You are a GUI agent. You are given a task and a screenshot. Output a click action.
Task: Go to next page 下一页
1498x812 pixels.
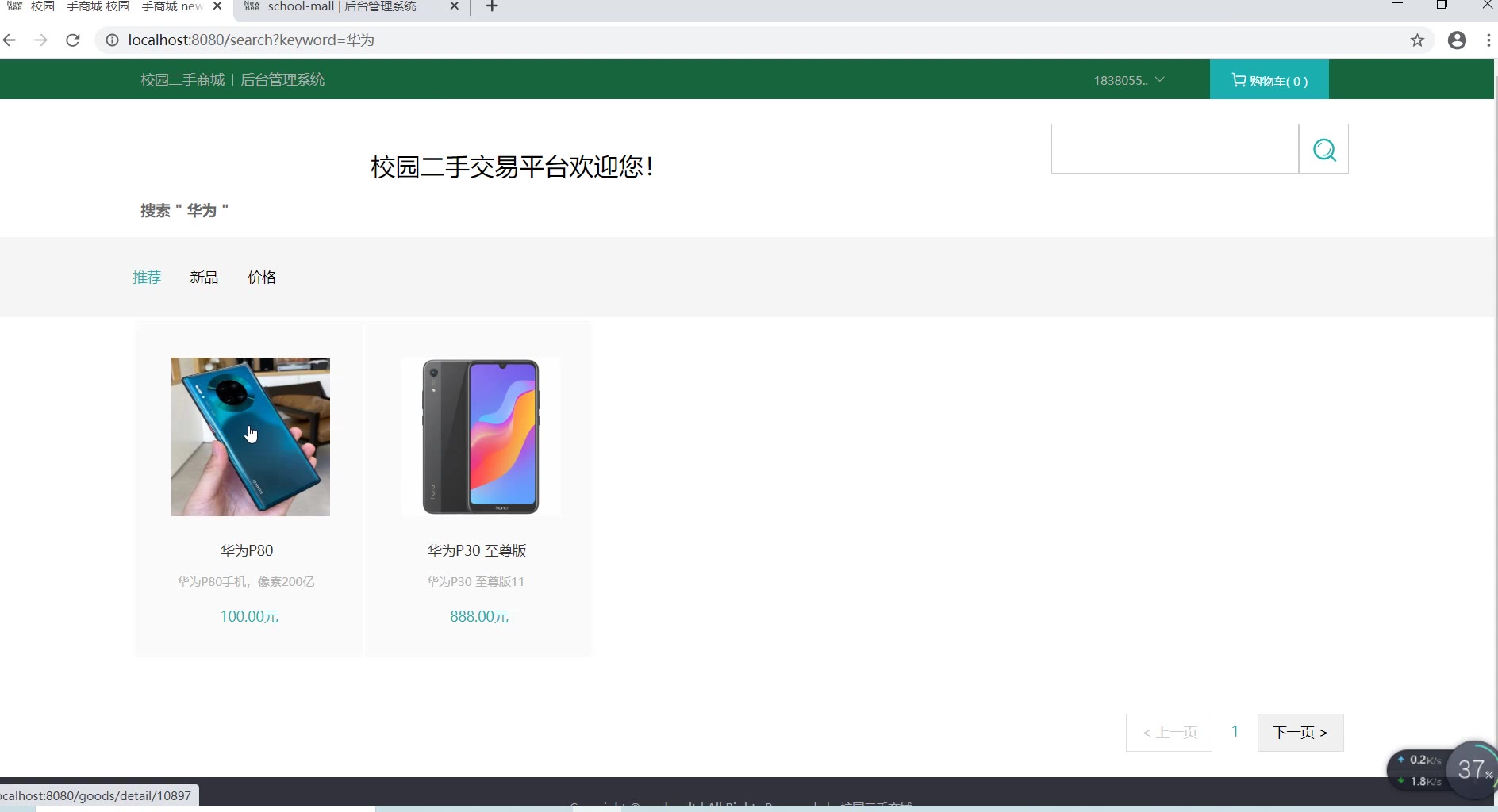click(1300, 733)
